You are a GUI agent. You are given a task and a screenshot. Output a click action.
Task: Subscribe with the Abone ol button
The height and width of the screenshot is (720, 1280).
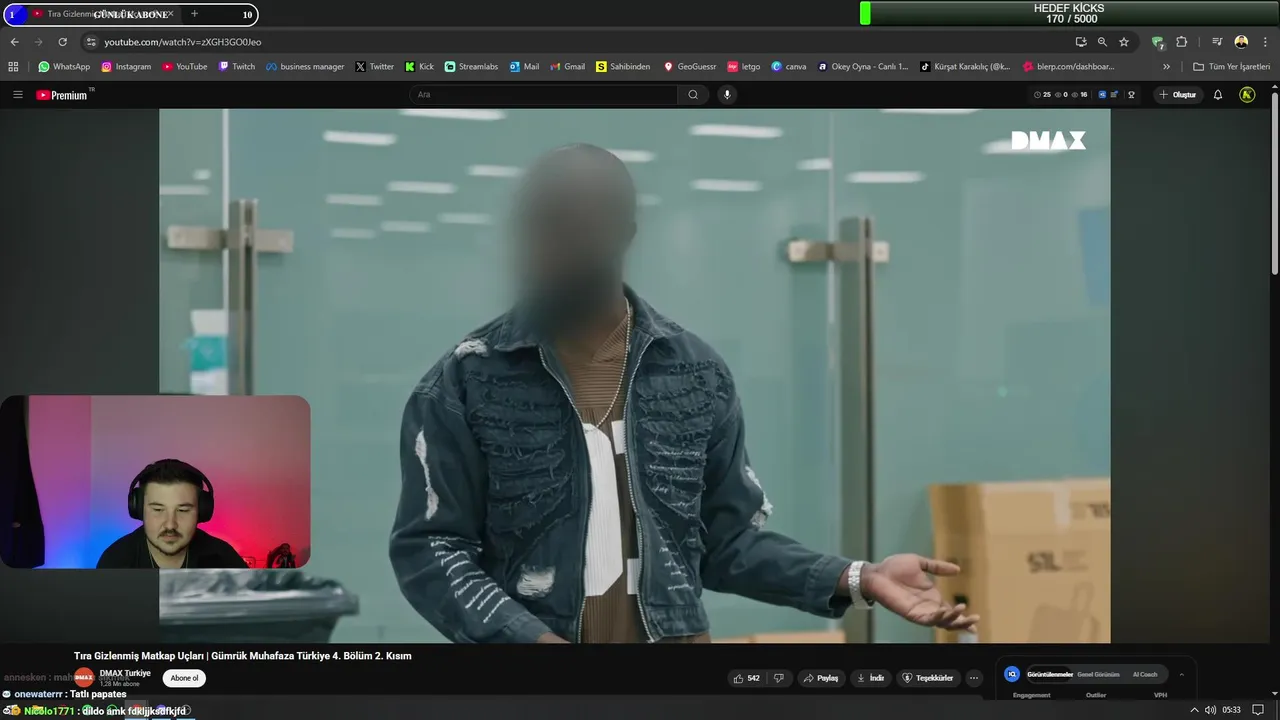(x=184, y=678)
